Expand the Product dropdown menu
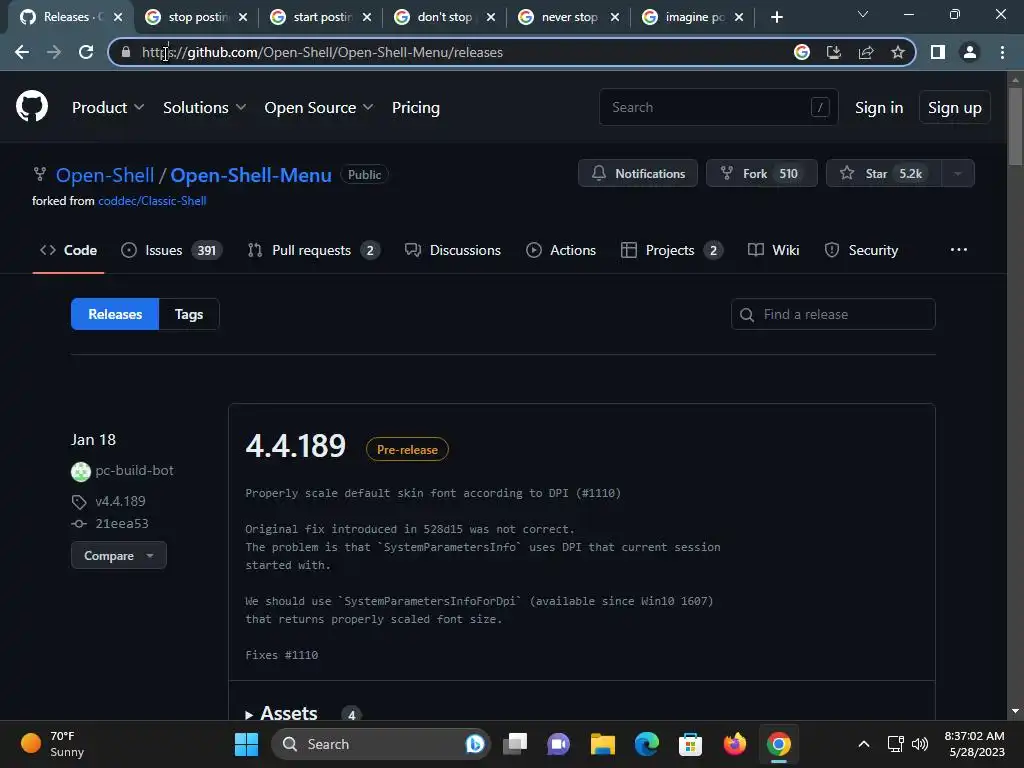Image resolution: width=1024 pixels, height=768 pixels. (108, 108)
